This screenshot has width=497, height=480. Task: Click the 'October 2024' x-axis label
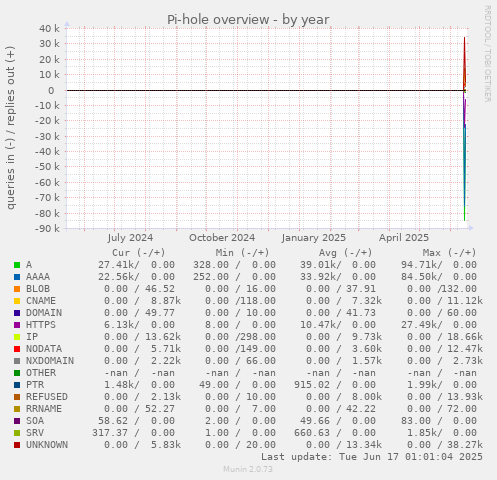[x=222, y=238]
